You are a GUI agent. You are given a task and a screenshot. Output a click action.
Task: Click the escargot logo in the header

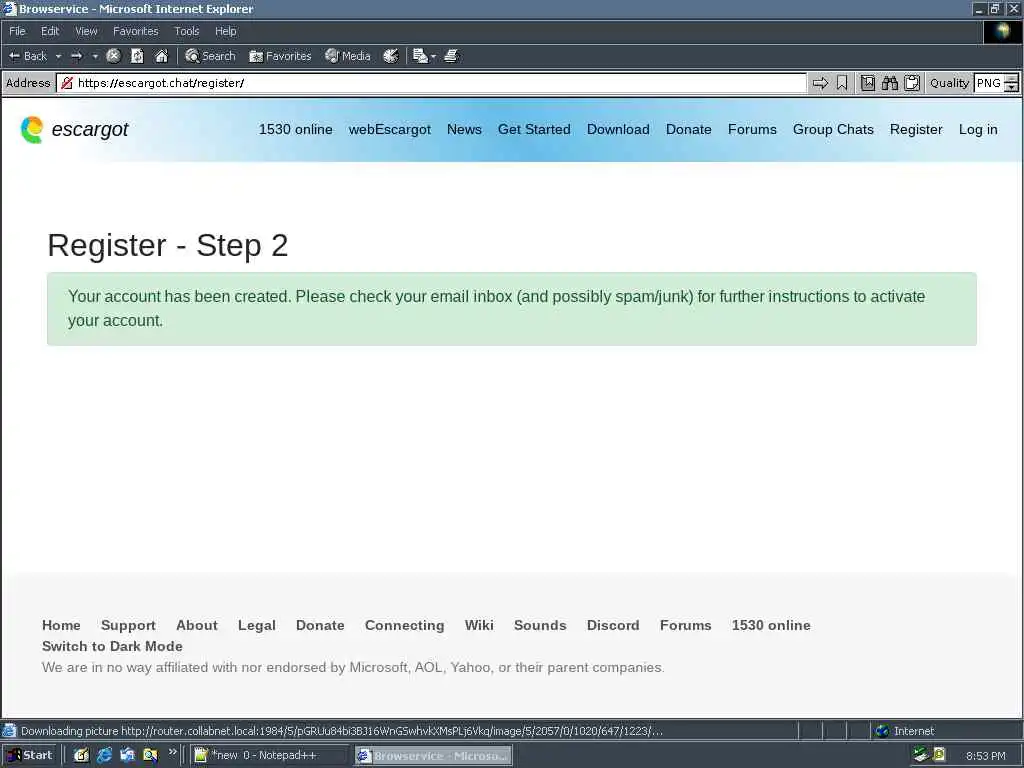[x=74, y=129]
